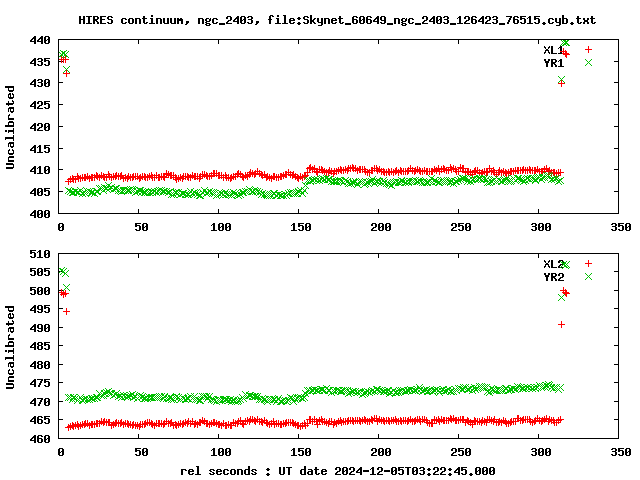Click the 400 y-axis tick label
Viewport: 640px width, 480px height.
click(x=40, y=214)
